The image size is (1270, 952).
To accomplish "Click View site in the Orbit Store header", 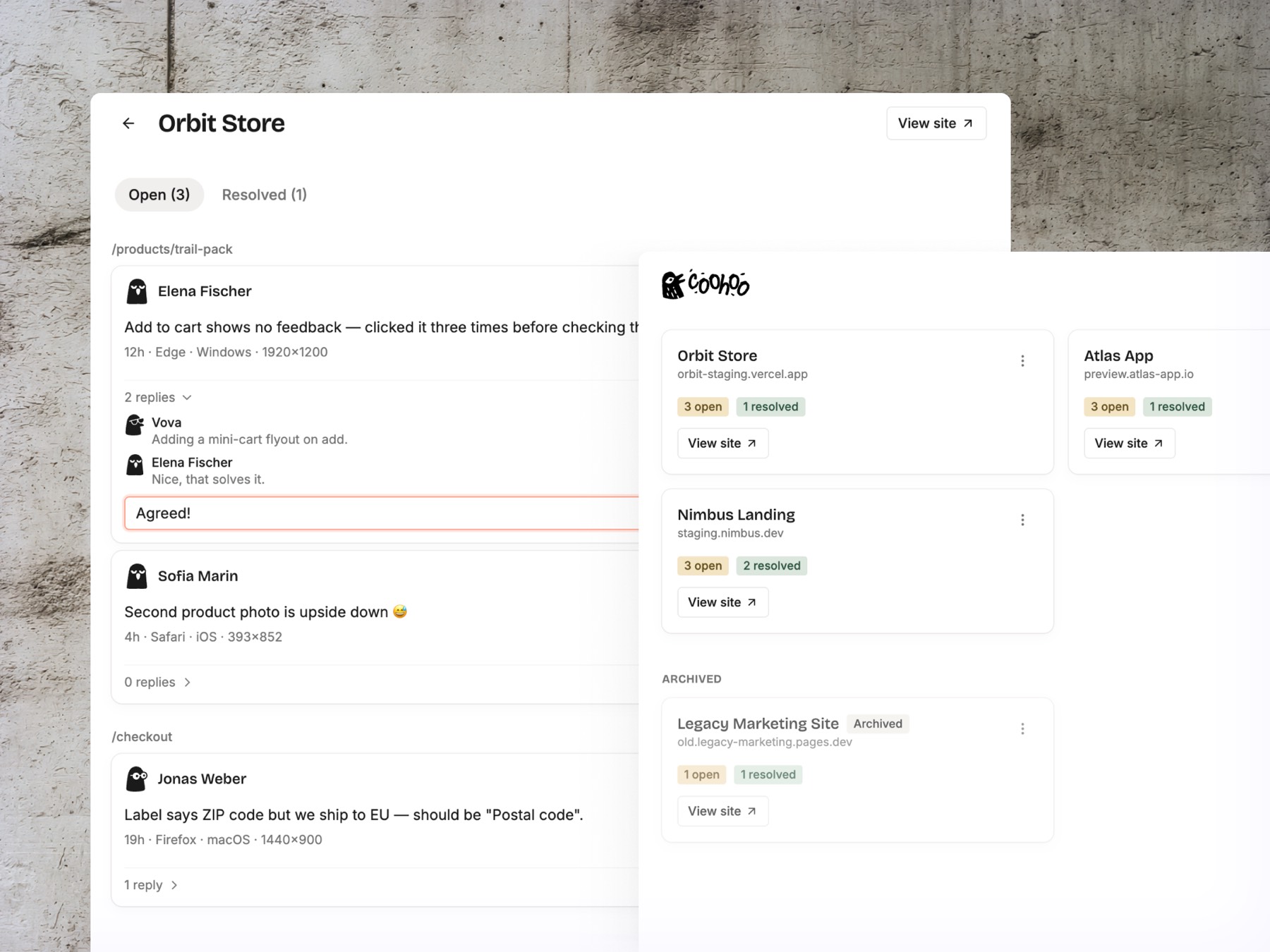I will point(936,123).
